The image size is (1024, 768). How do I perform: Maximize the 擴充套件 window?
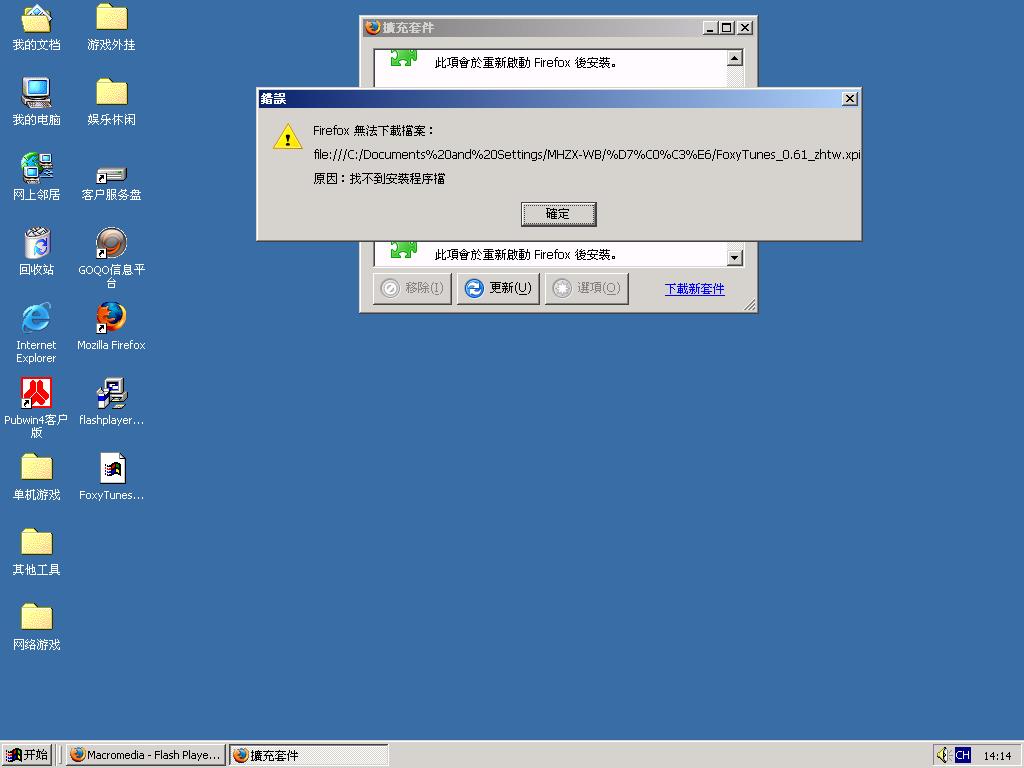(727, 27)
